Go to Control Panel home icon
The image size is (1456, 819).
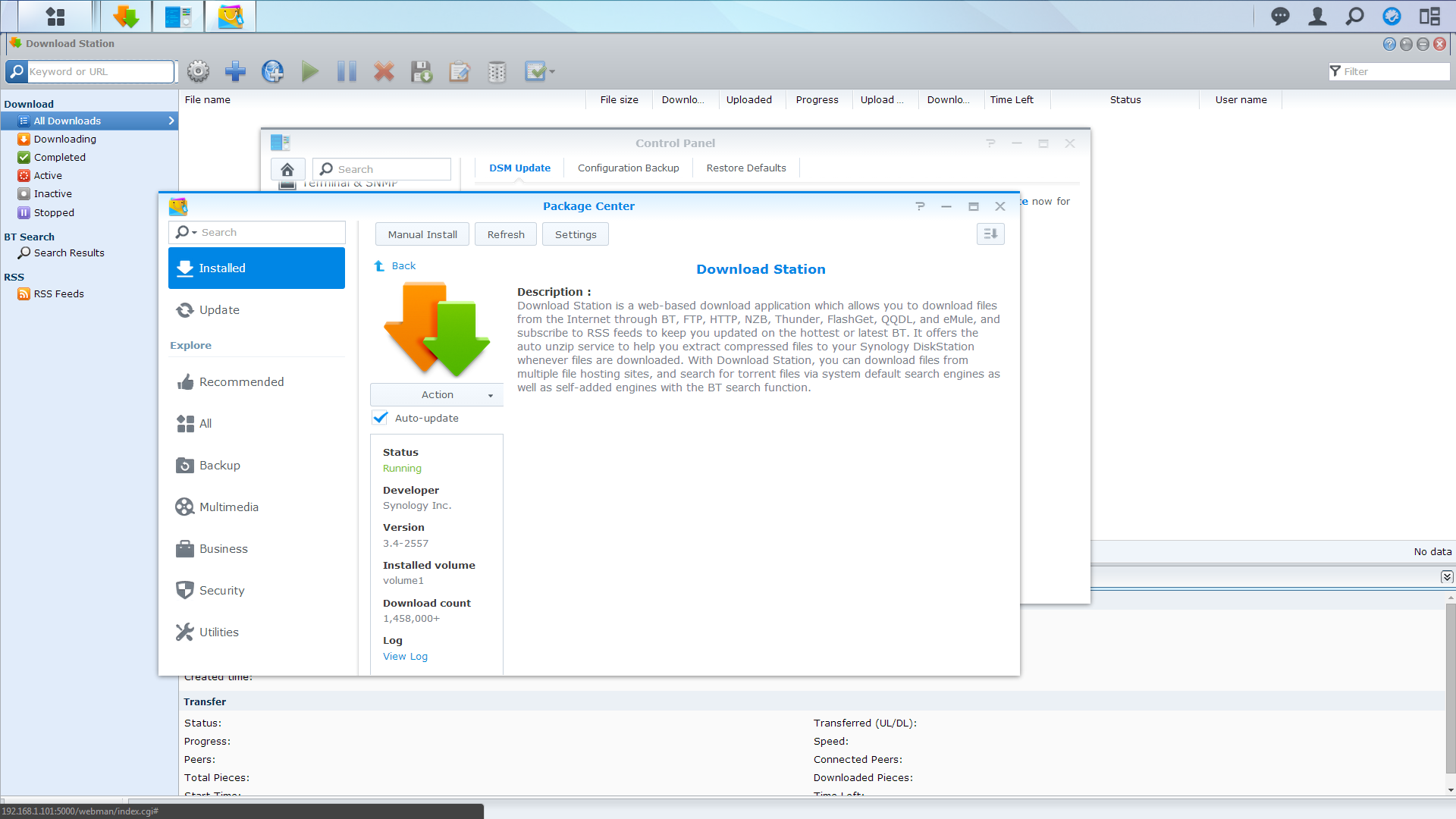pos(287,169)
